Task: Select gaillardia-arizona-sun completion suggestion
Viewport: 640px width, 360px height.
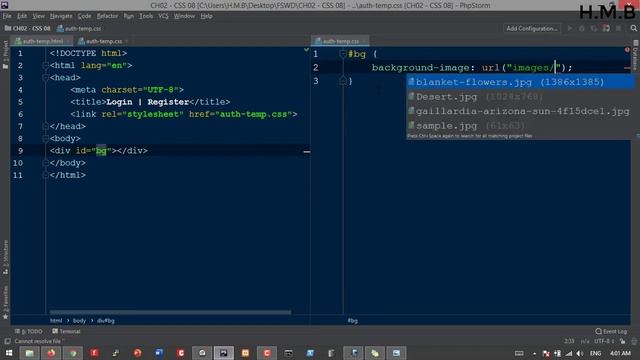Action: 520,111
